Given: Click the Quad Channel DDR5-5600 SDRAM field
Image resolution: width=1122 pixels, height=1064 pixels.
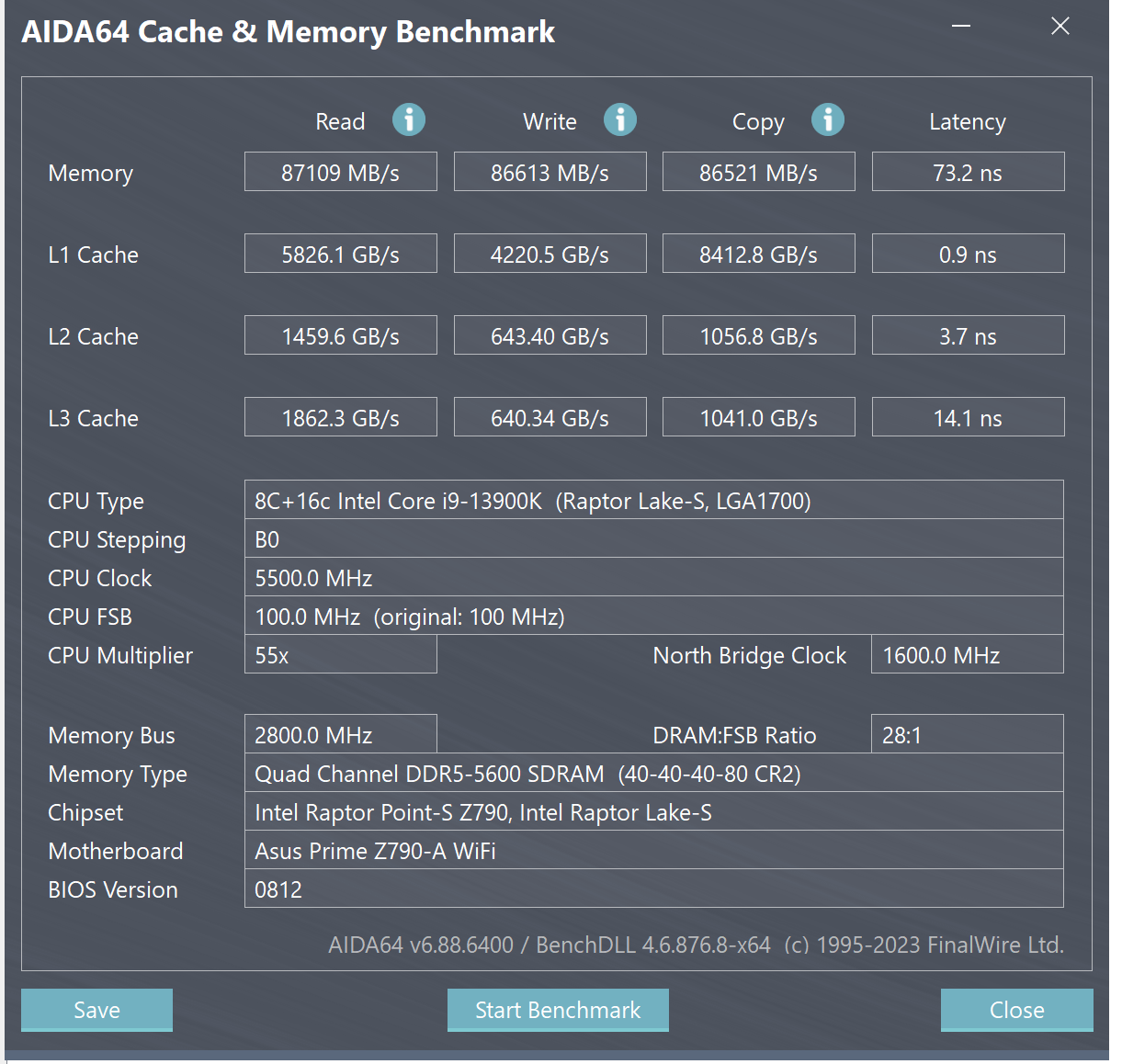Looking at the screenshot, I should (x=654, y=773).
